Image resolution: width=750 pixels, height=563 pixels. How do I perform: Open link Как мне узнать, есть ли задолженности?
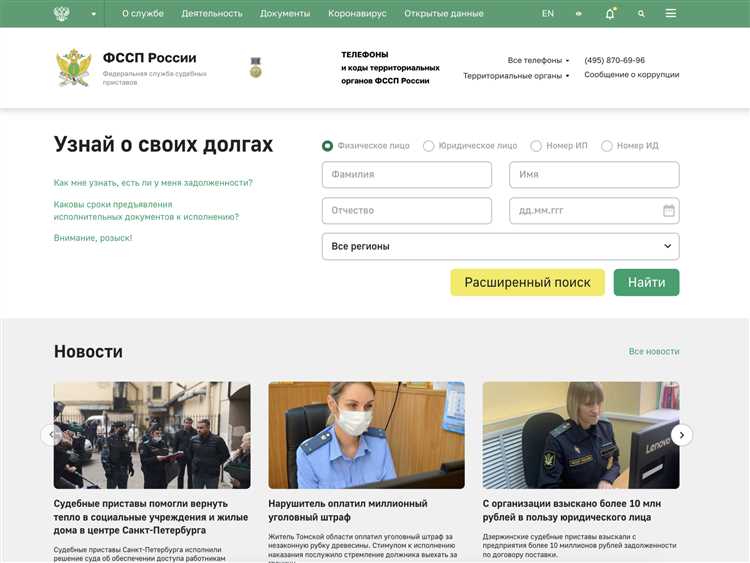153,183
